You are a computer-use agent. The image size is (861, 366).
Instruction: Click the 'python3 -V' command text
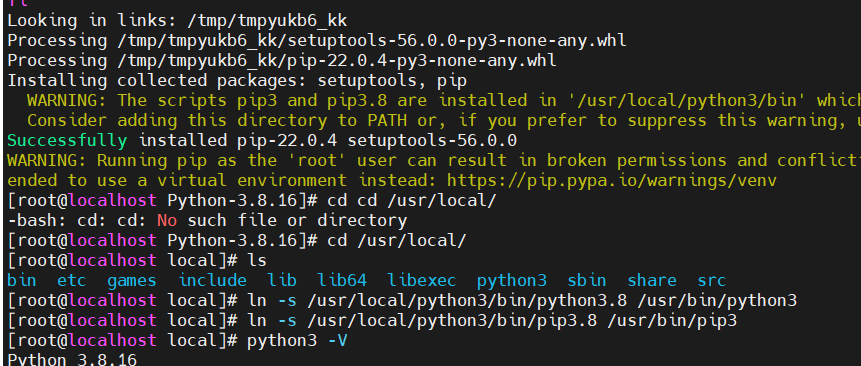(297, 341)
